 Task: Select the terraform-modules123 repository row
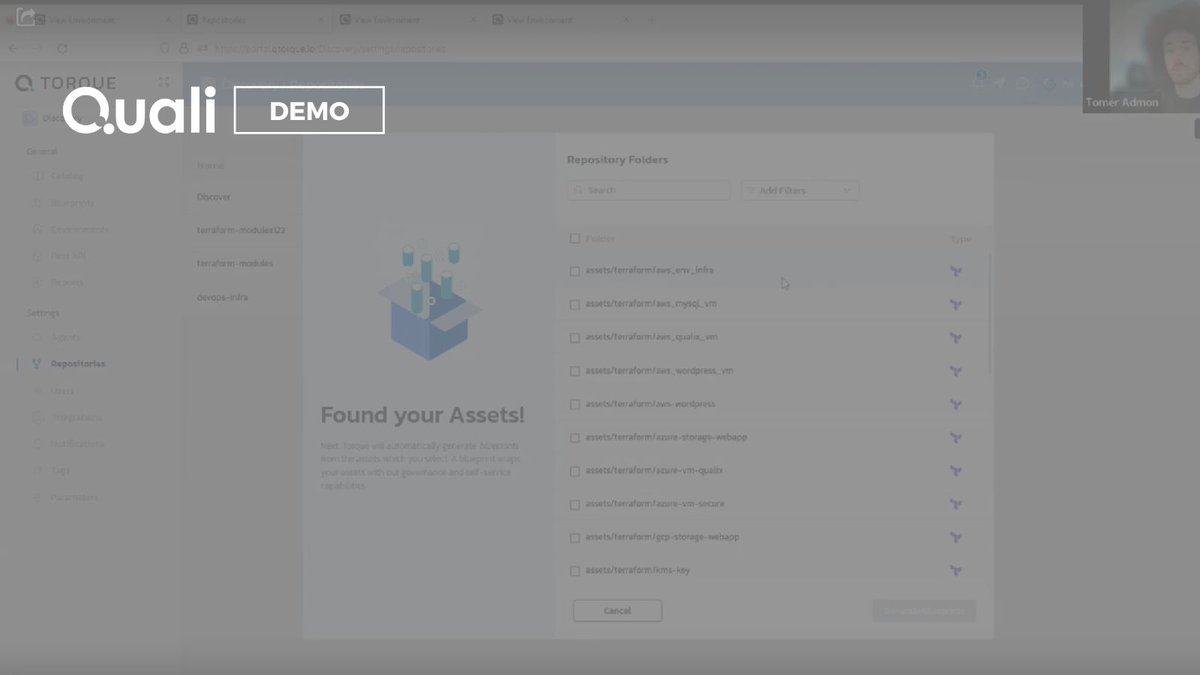(x=243, y=230)
